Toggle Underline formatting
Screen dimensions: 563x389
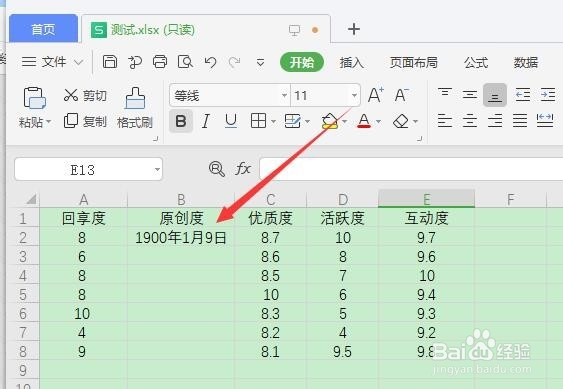231,121
